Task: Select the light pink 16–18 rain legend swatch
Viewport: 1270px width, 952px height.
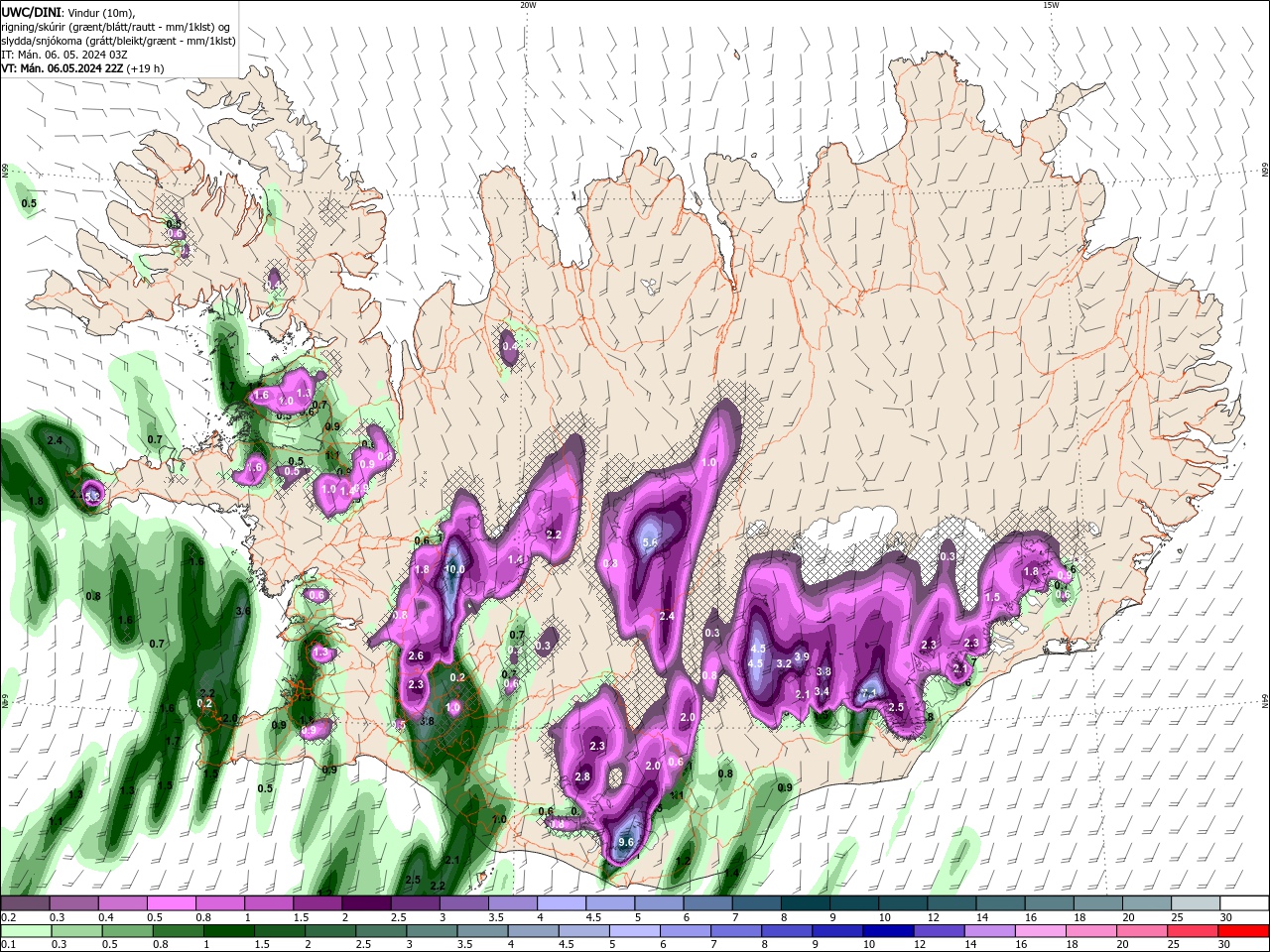Action: click(x=1041, y=931)
